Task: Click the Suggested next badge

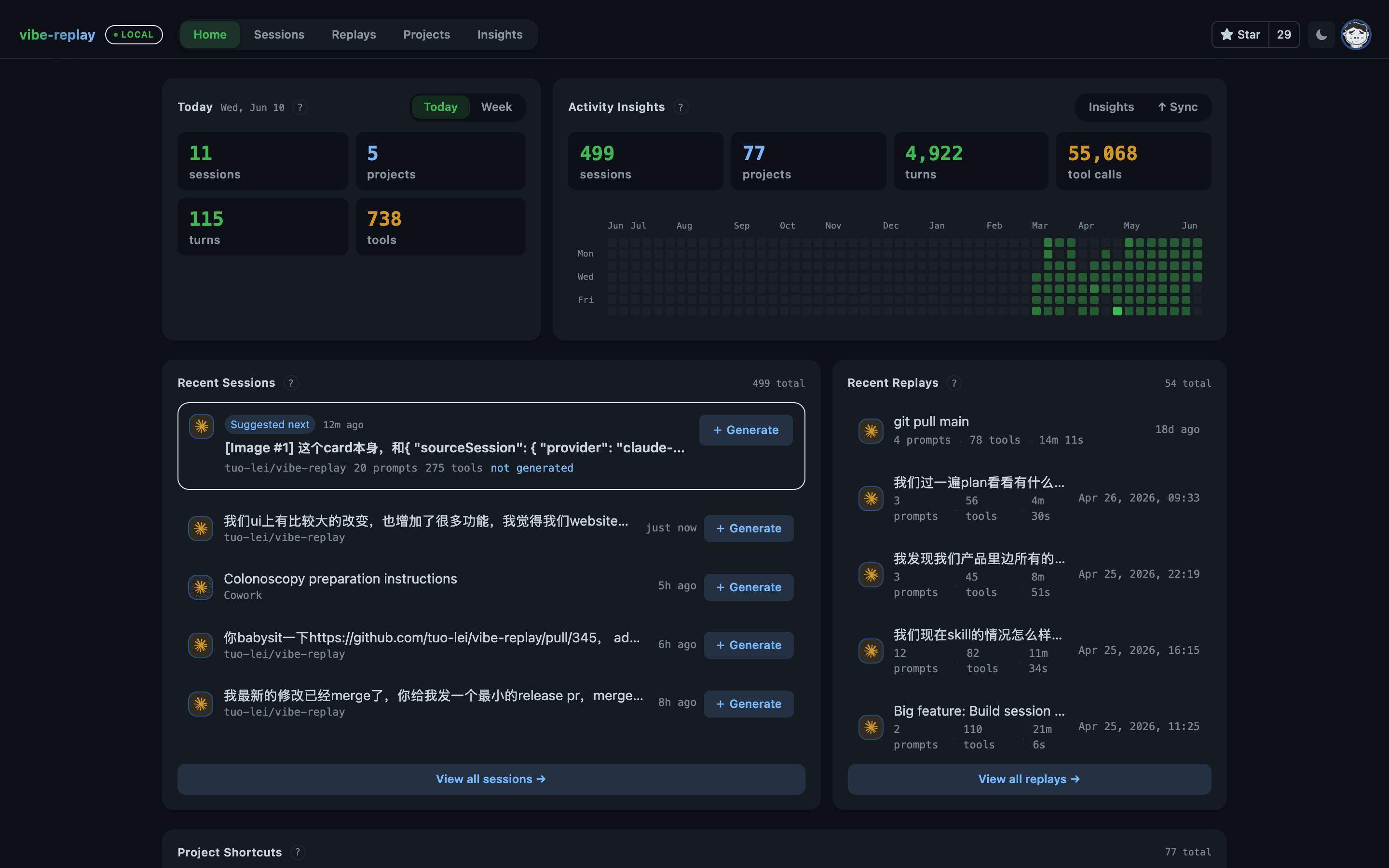Action: pos(270,424)
